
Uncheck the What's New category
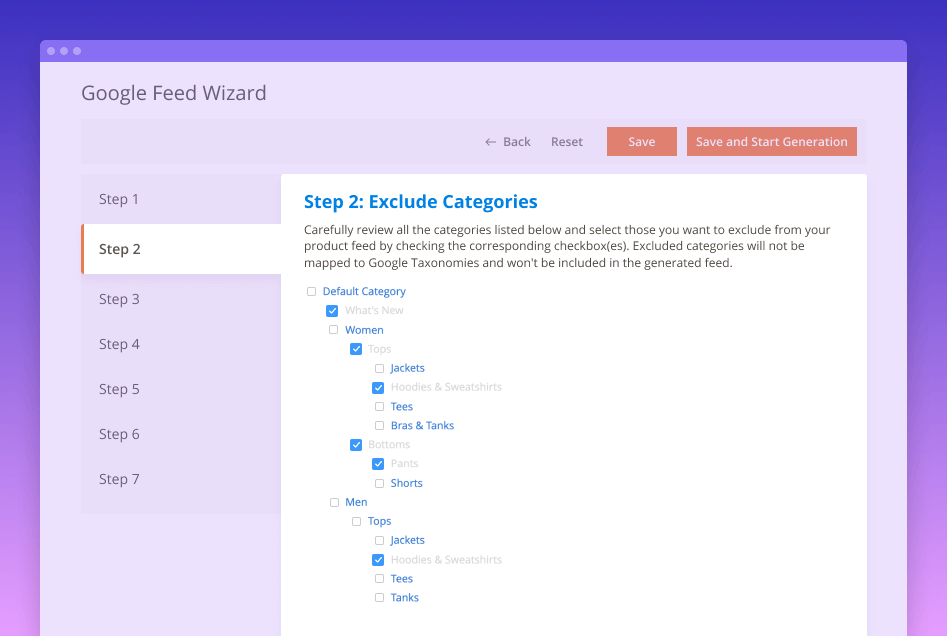332,310
